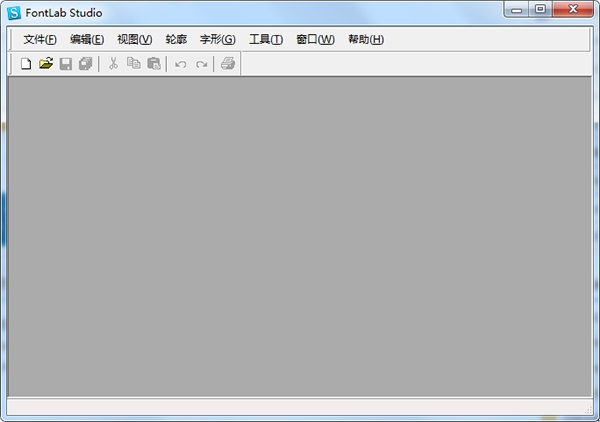Open the 帮助(H) menu
This screenshot has height=422, width=600.
366,39
